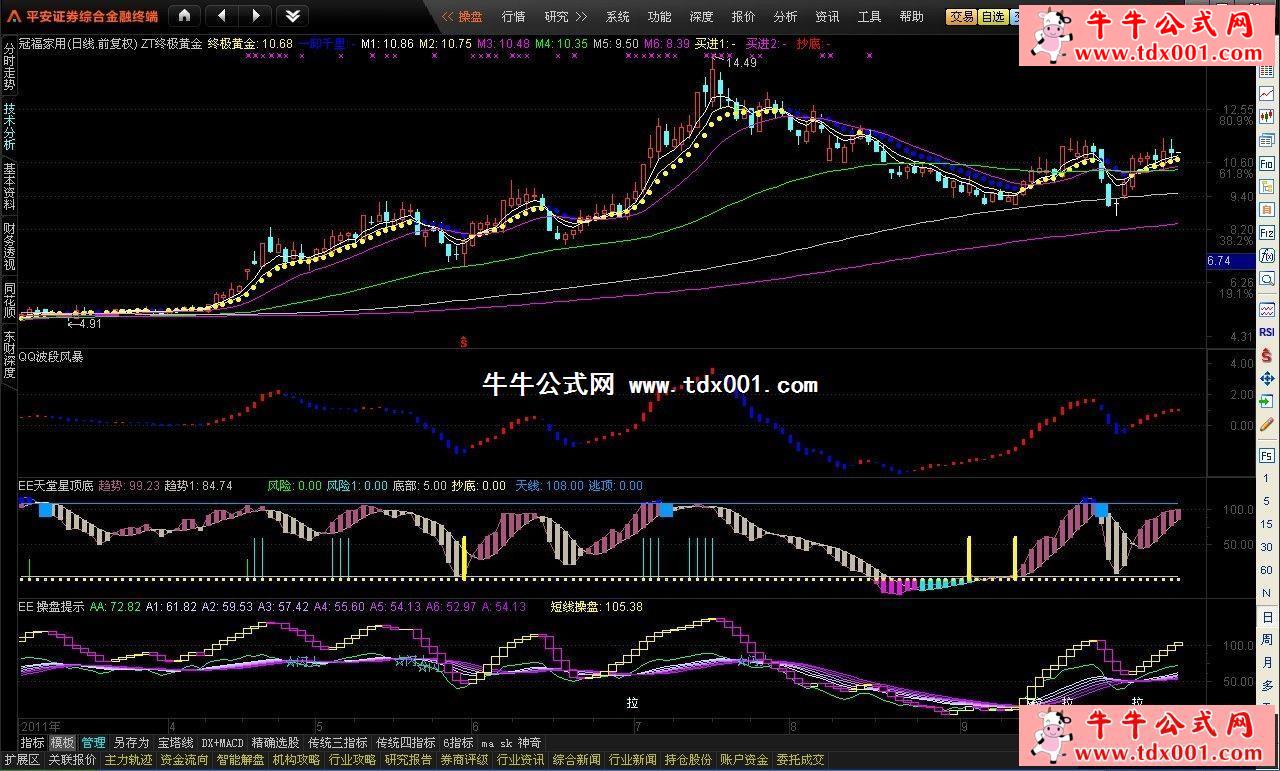This screenshot has width=1280, height=771.
Task: Click the f(x) formula icon
Action: (1267, 255)
